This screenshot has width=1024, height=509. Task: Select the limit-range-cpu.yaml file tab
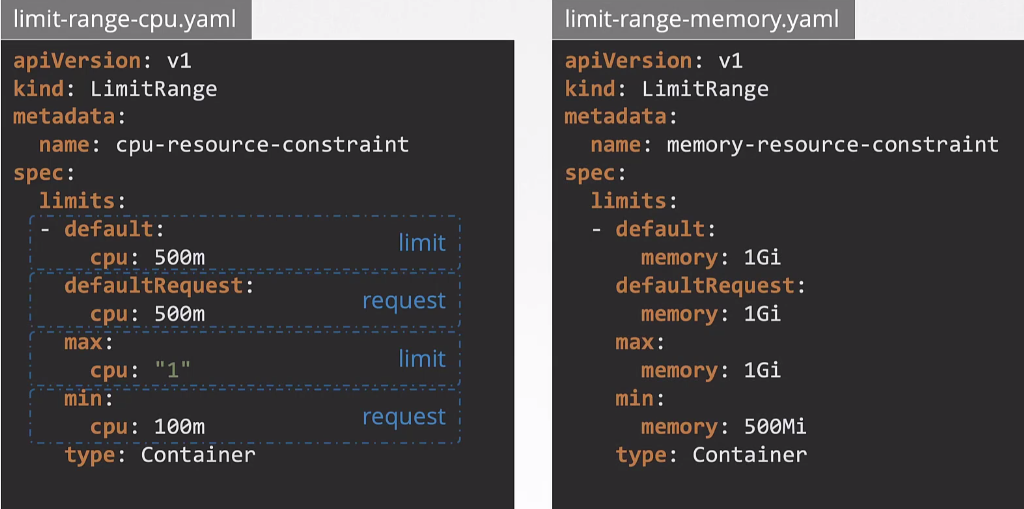tap(126, 19)
